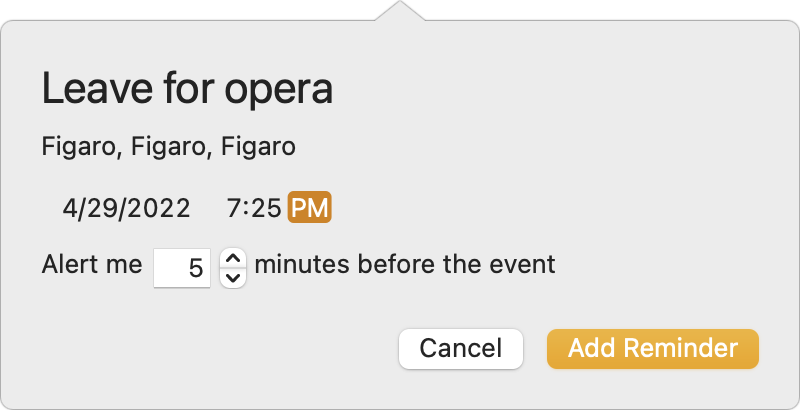800x410 pixels.
Task: Increase alert minutes with the up arrow
Action: point(233,259)
